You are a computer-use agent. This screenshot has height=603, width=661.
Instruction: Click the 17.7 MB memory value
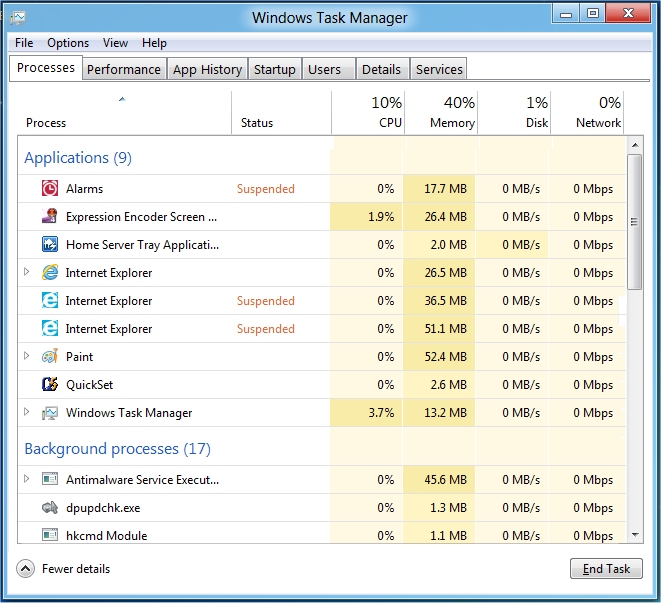[x=446, y=188]
